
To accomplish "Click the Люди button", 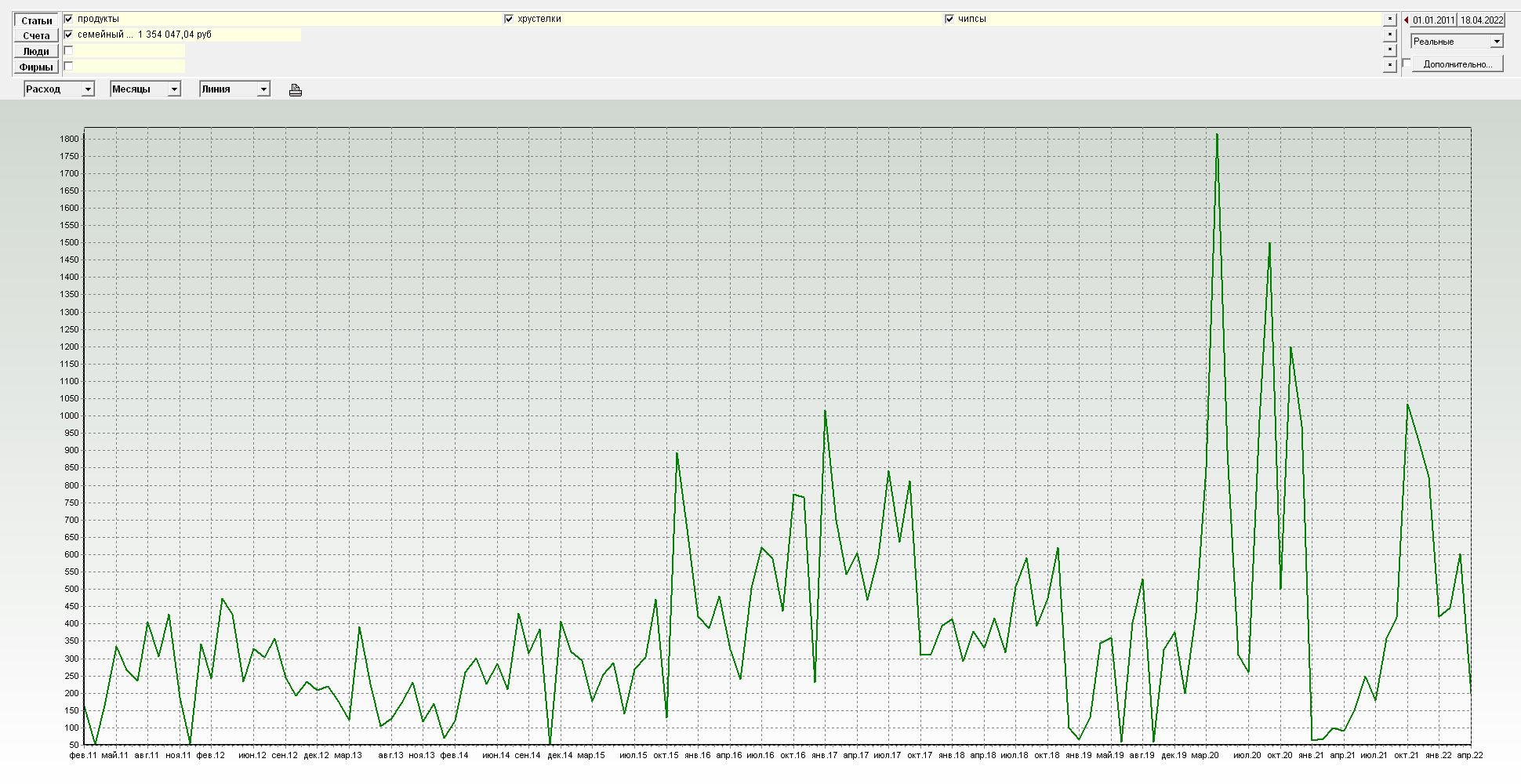I will coord(36,52).
